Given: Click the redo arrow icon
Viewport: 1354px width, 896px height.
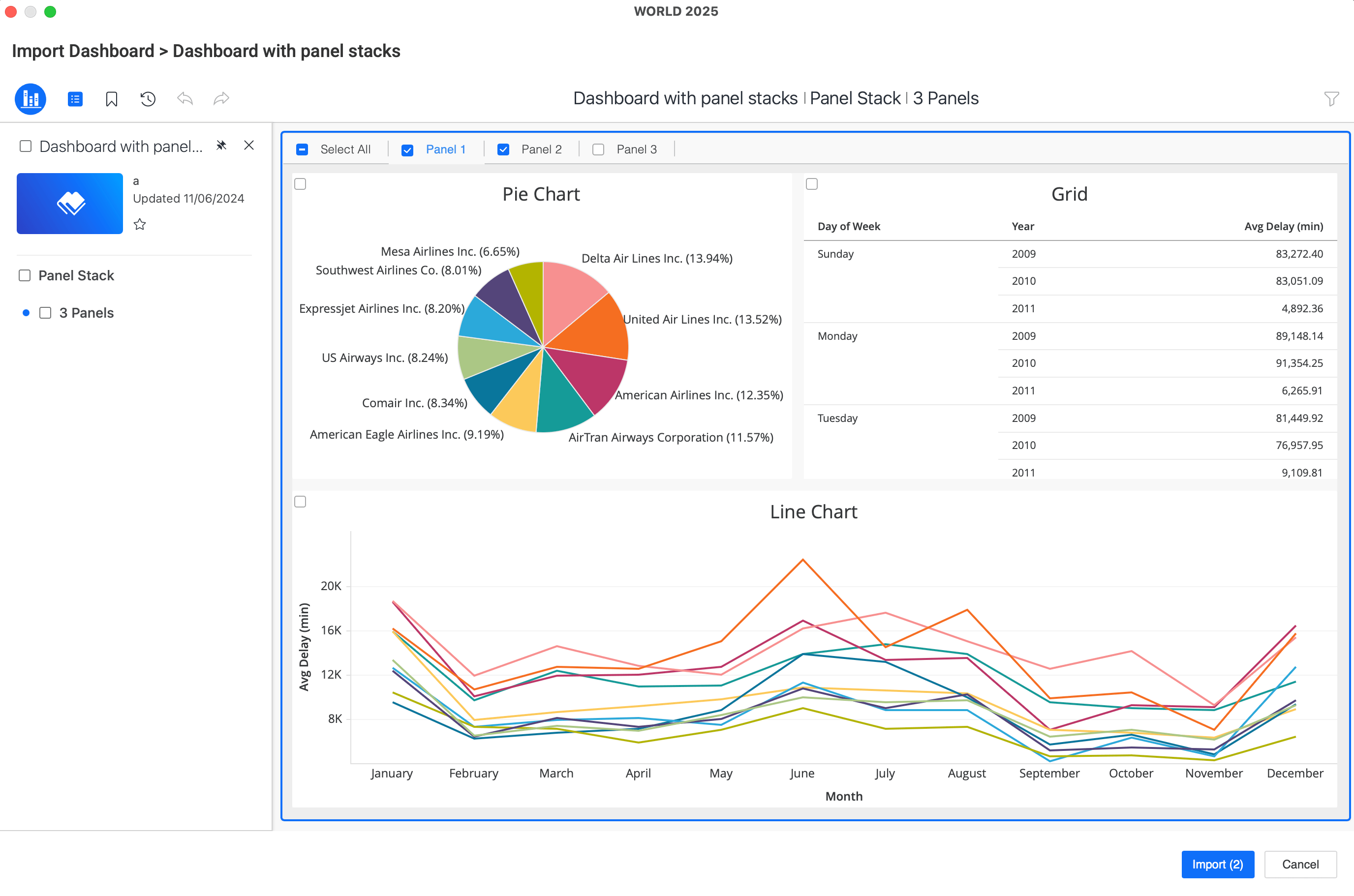Looking at the screenshot, I should (221, 98).
